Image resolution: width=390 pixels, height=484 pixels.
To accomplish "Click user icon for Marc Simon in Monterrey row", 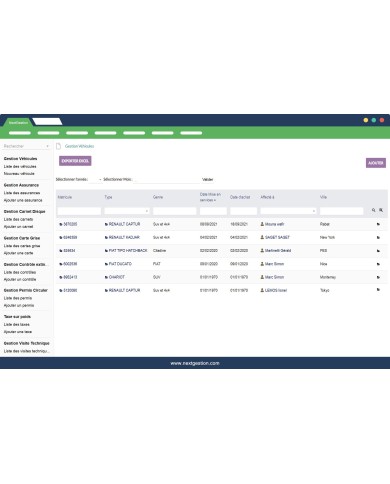I will tap(262, 277).
